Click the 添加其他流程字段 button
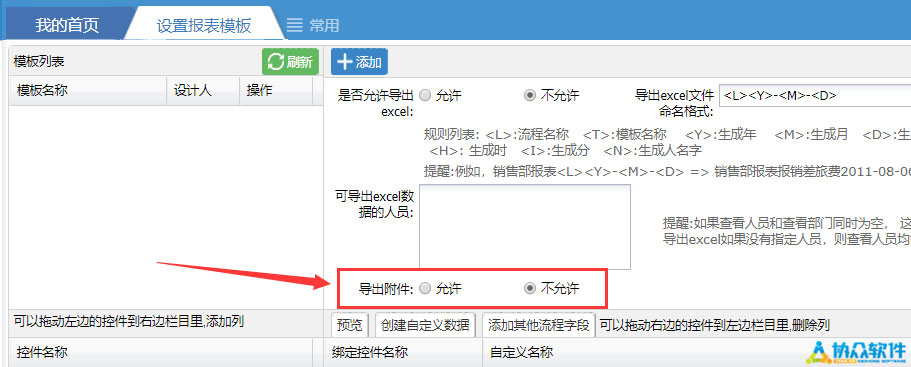The image size is (911, 367). (x=539, y=325)
